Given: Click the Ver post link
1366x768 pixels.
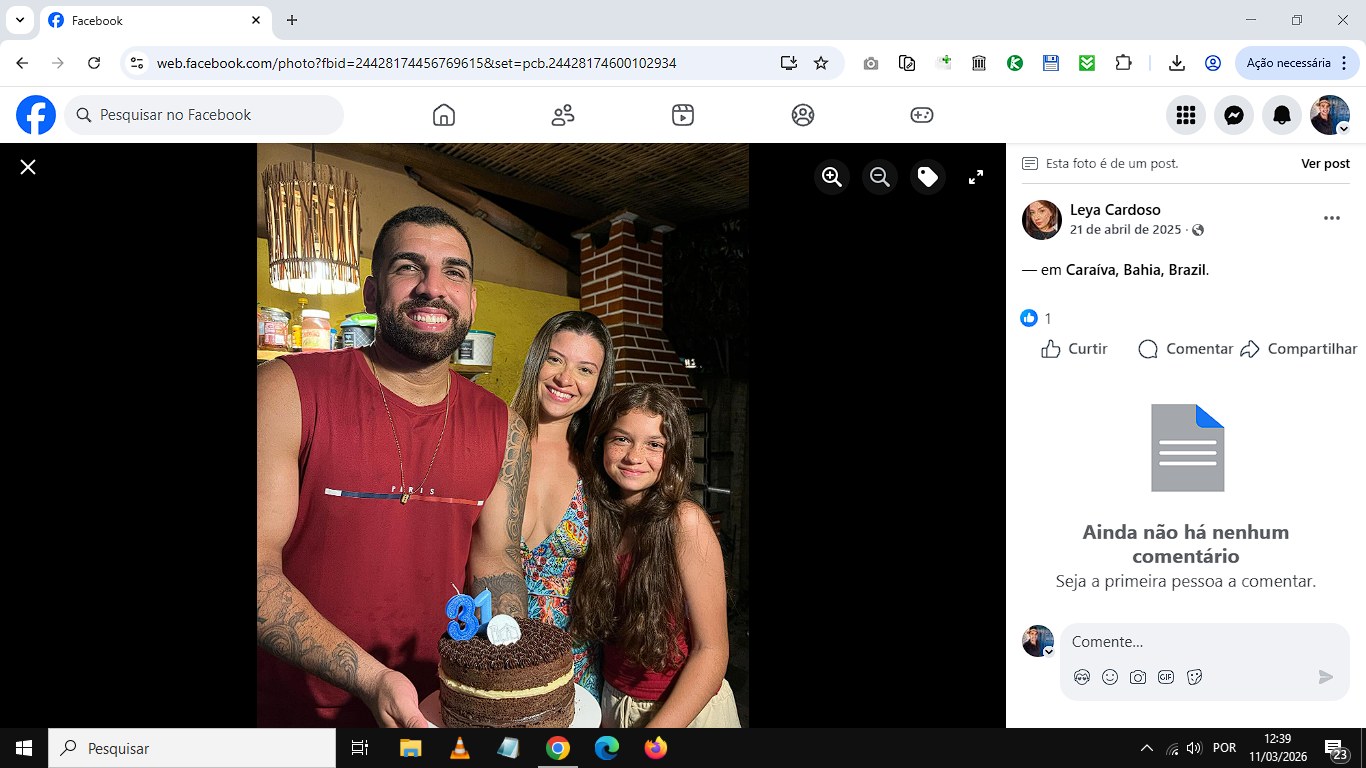Looking at the screenshot, I should click(x=1325, y=163).
